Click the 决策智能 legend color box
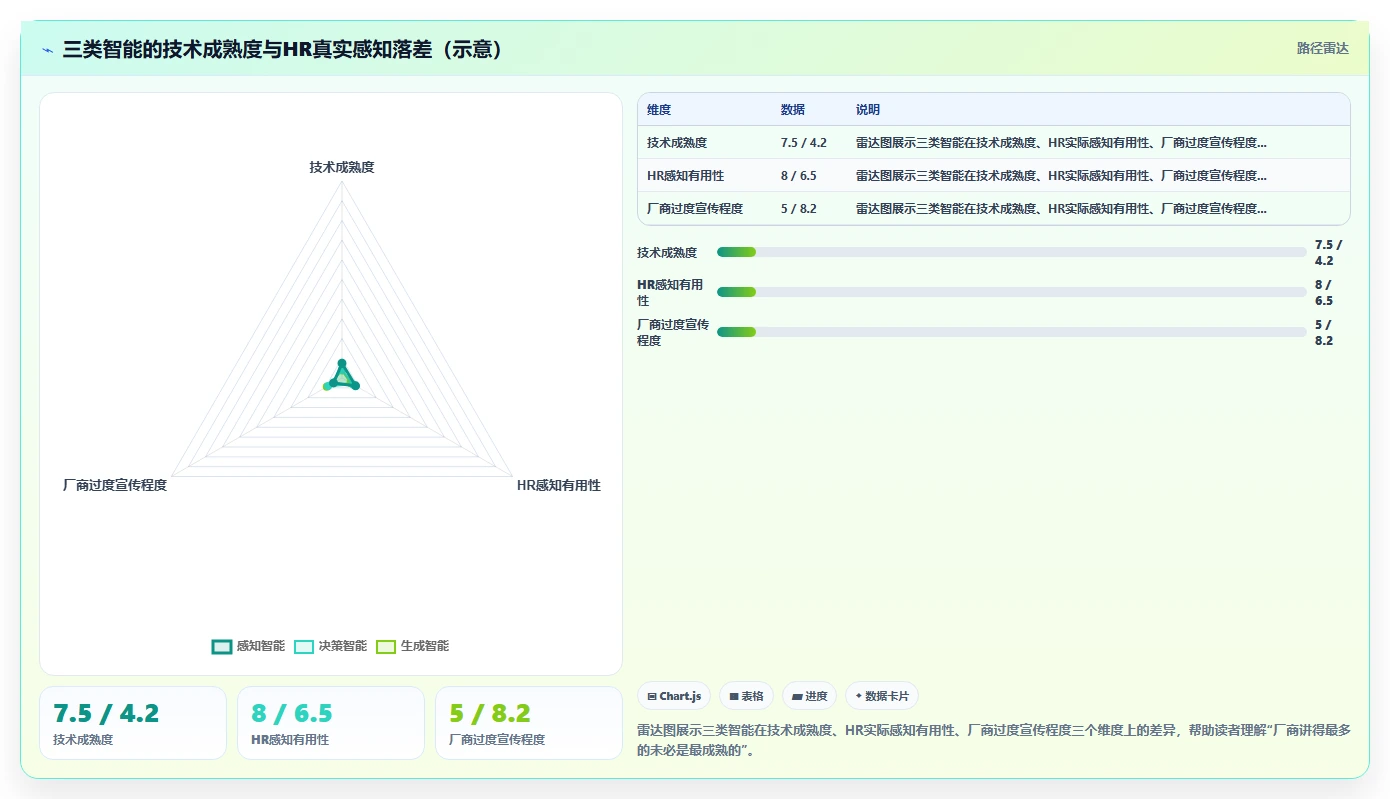 [304, 646]
